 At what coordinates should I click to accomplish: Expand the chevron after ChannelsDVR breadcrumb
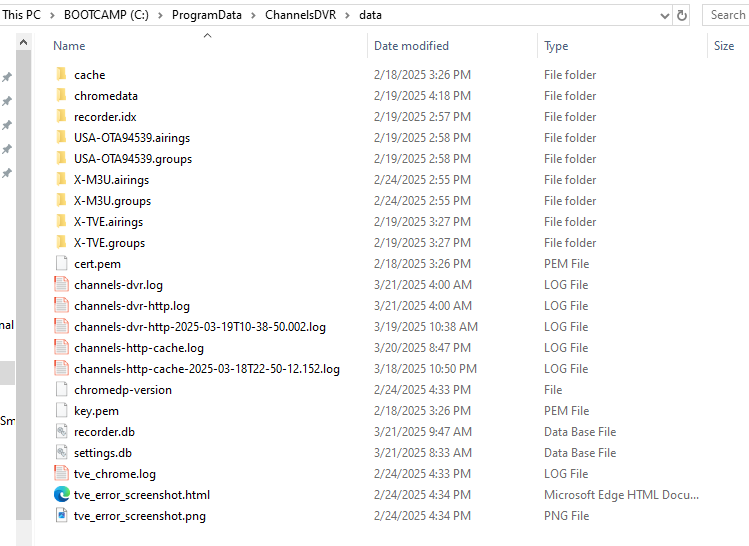(x=348, y=15)
